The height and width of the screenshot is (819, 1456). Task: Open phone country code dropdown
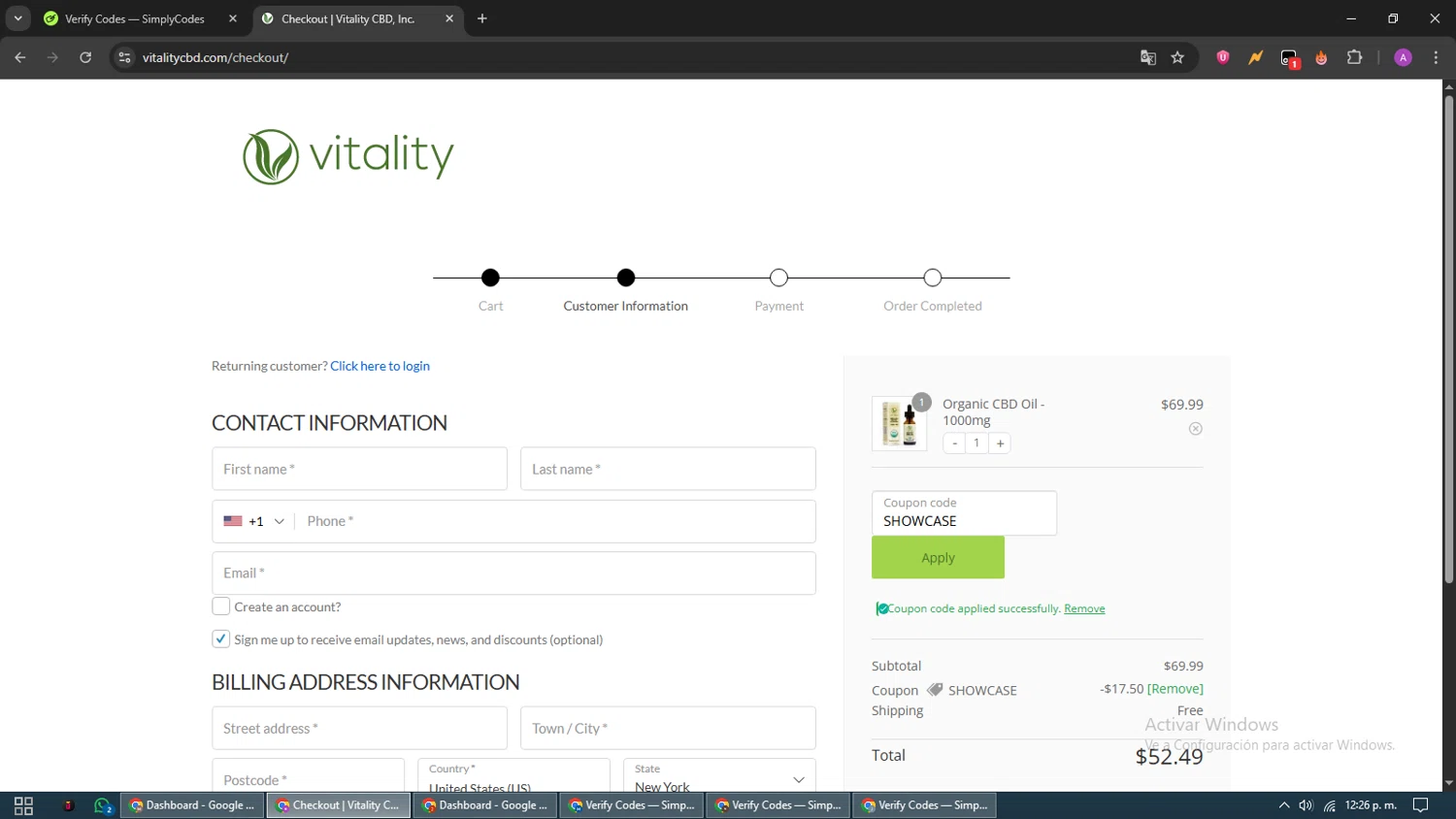(254, 521)
